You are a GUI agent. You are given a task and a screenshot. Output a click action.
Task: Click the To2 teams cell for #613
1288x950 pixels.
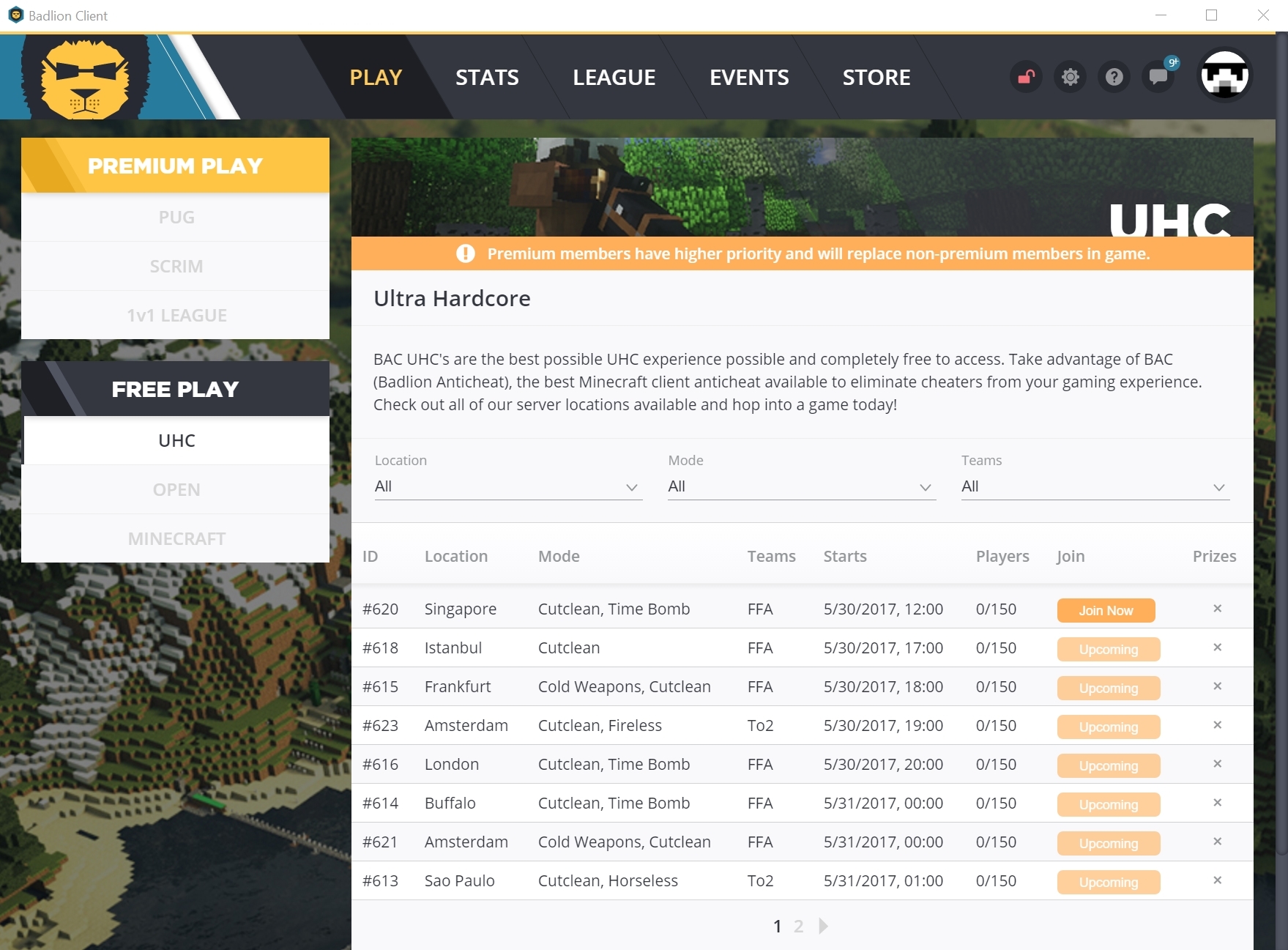pyautogui.click(x=760, y=880)
